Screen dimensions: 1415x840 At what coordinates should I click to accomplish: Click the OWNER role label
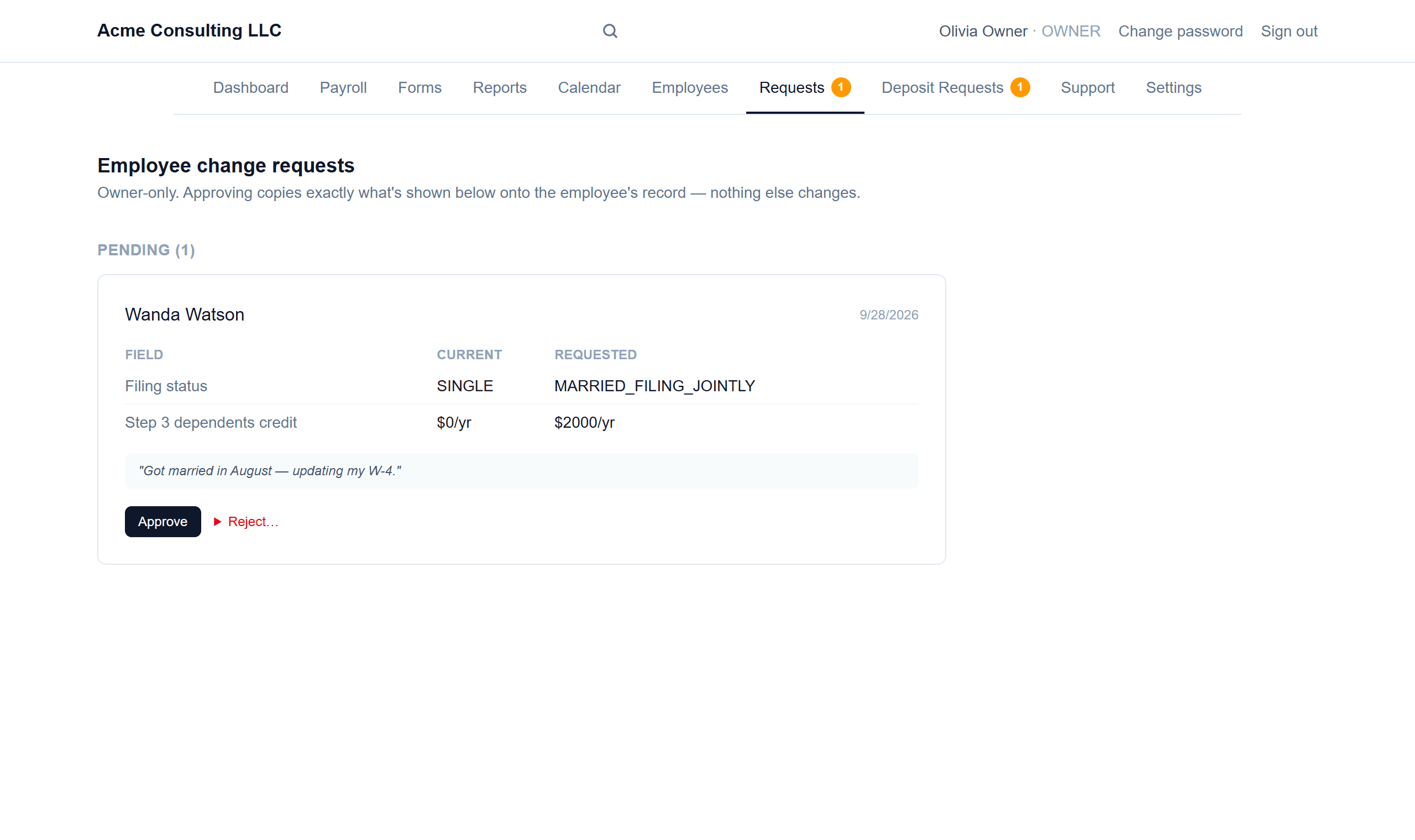pyautogui.click(x=1070, y=31)
